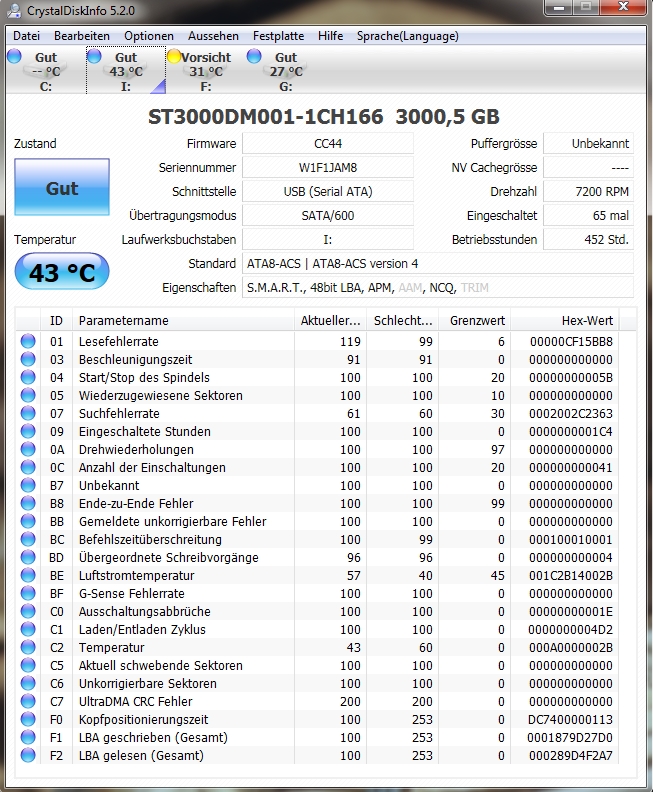Click the Puffergrösse field showing Unbekannt
The width and height of the screenshot is (653, 792).
tap(588, 143)
